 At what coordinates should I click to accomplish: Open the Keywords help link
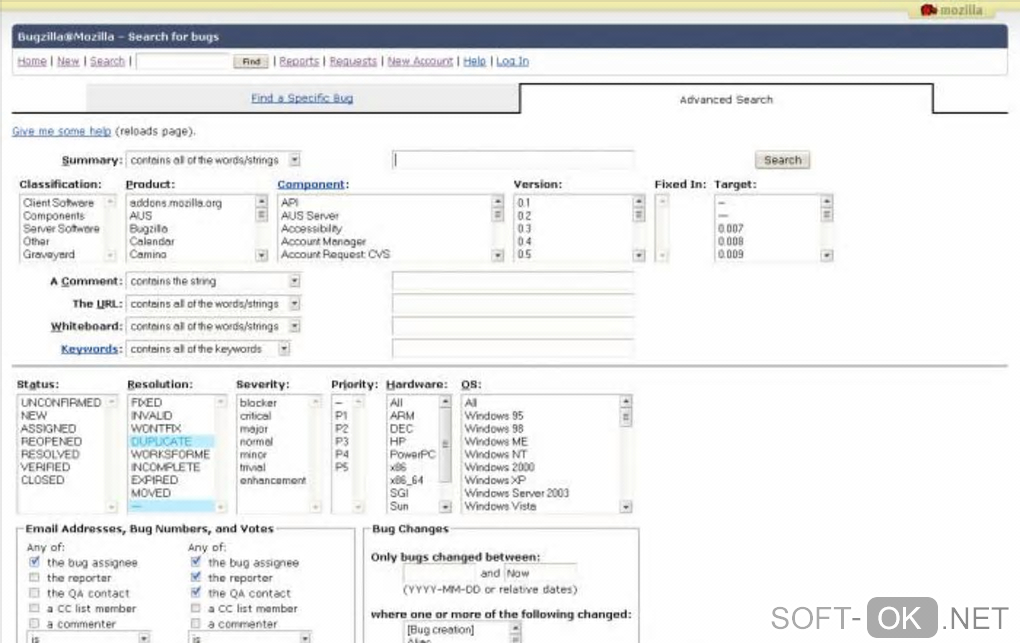click(89, 349)
